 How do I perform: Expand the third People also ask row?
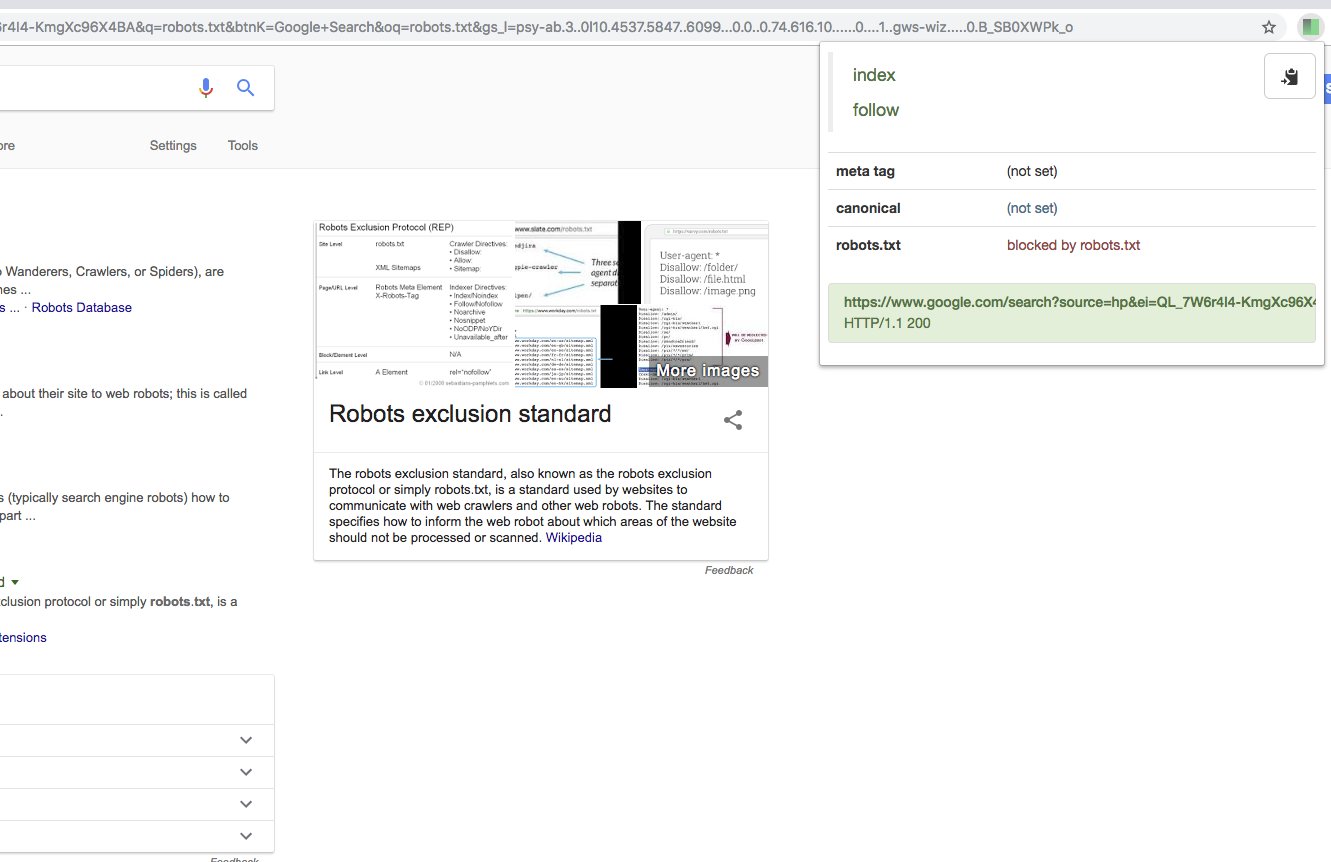tap(246, 804)
